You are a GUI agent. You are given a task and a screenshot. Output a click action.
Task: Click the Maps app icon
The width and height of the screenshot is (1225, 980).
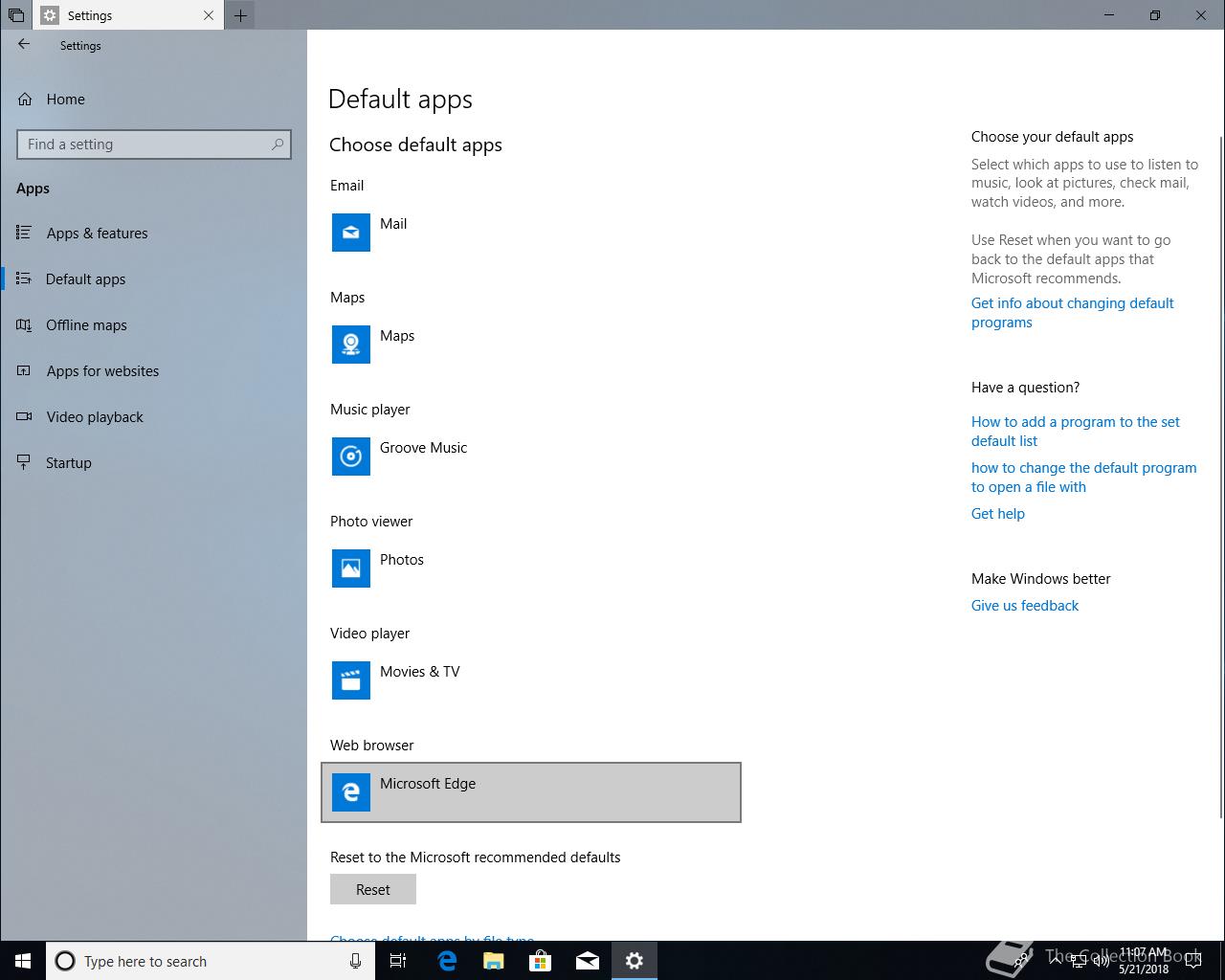point(351,345)
